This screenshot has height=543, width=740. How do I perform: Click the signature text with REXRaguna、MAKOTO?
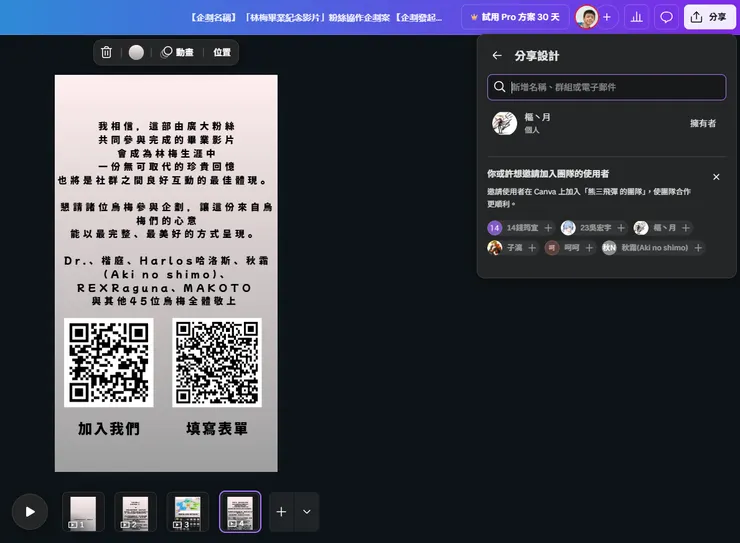(166, 281)
